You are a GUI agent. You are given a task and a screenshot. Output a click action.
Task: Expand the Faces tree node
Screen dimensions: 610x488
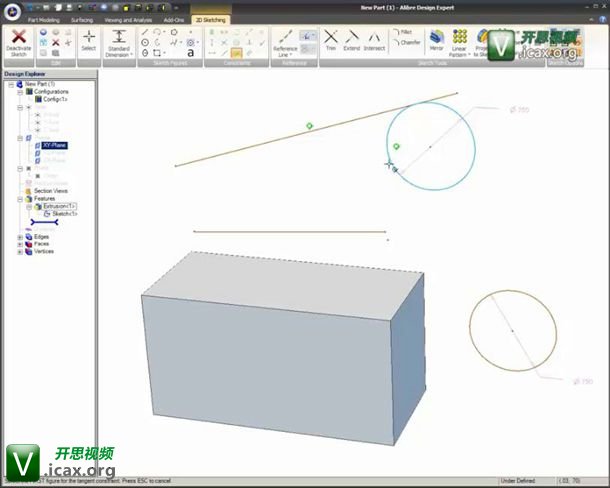(20, 244)
